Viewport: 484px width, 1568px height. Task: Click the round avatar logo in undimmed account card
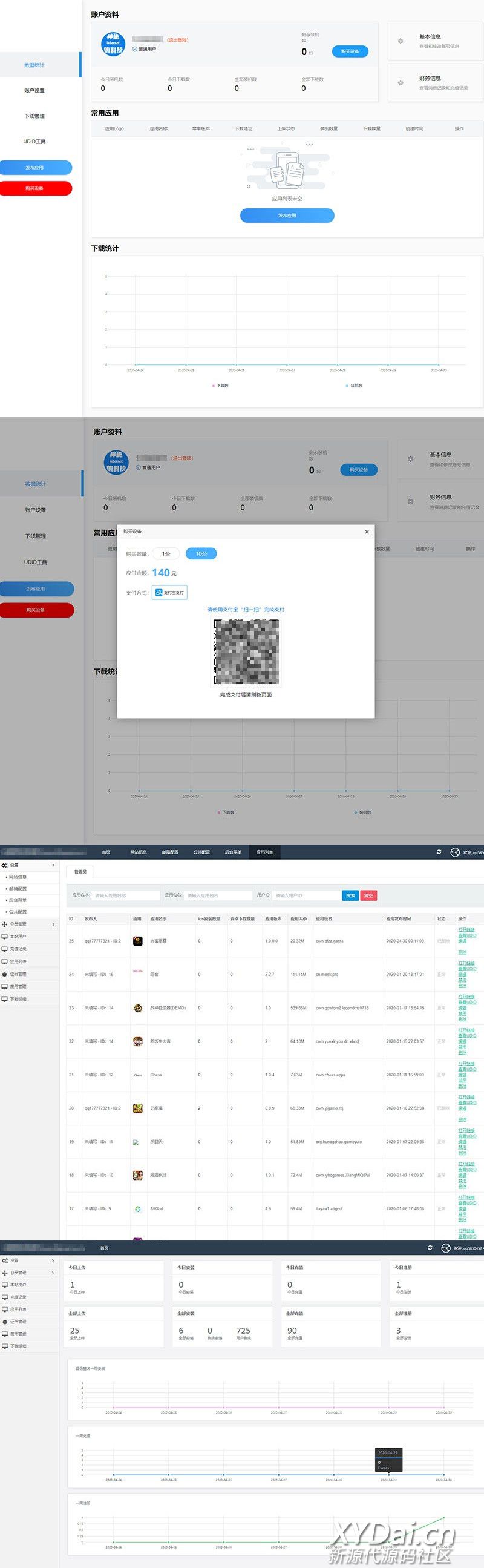(x=113, y=44)
